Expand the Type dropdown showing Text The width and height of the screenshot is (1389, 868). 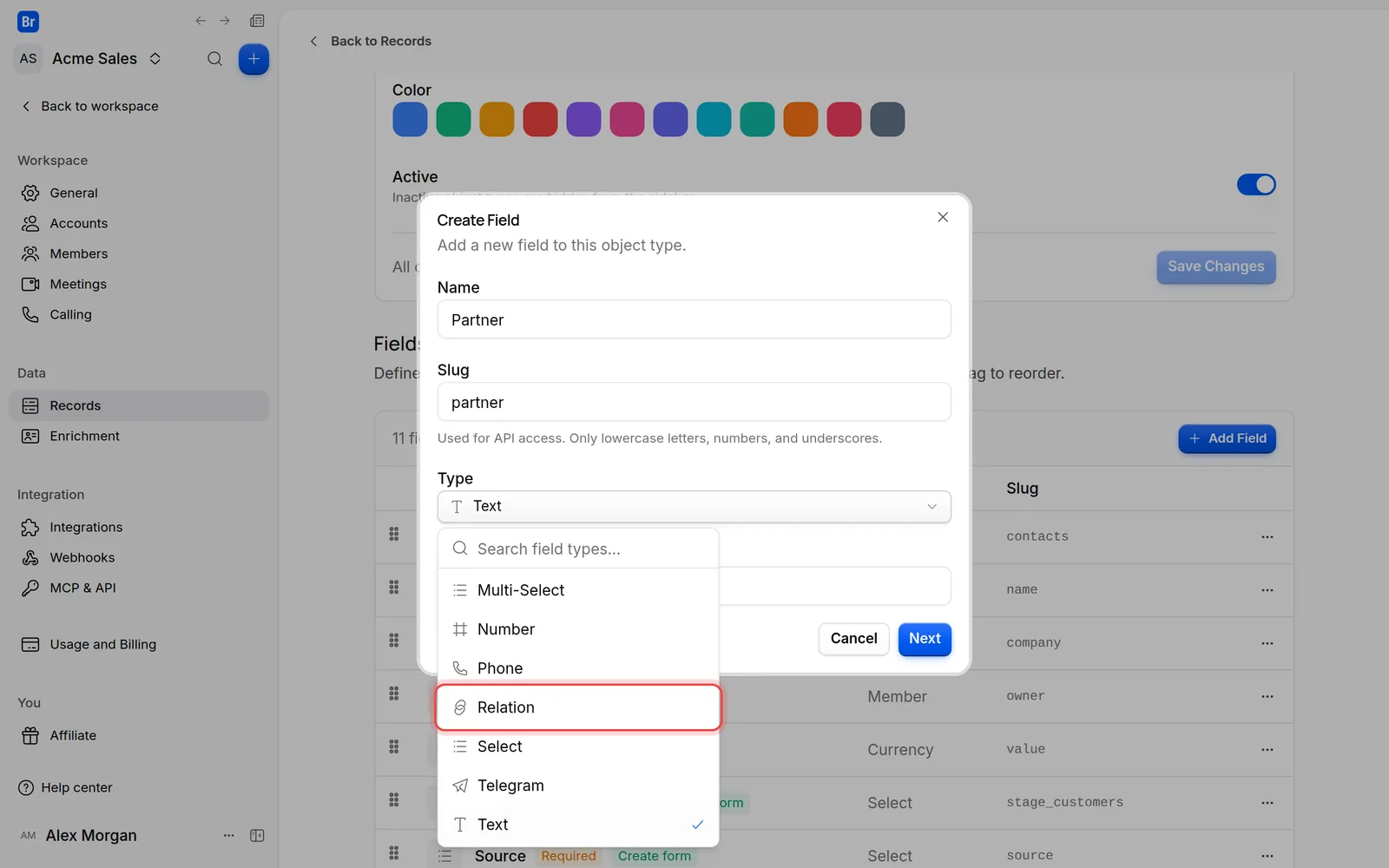[x=694, y=506]
